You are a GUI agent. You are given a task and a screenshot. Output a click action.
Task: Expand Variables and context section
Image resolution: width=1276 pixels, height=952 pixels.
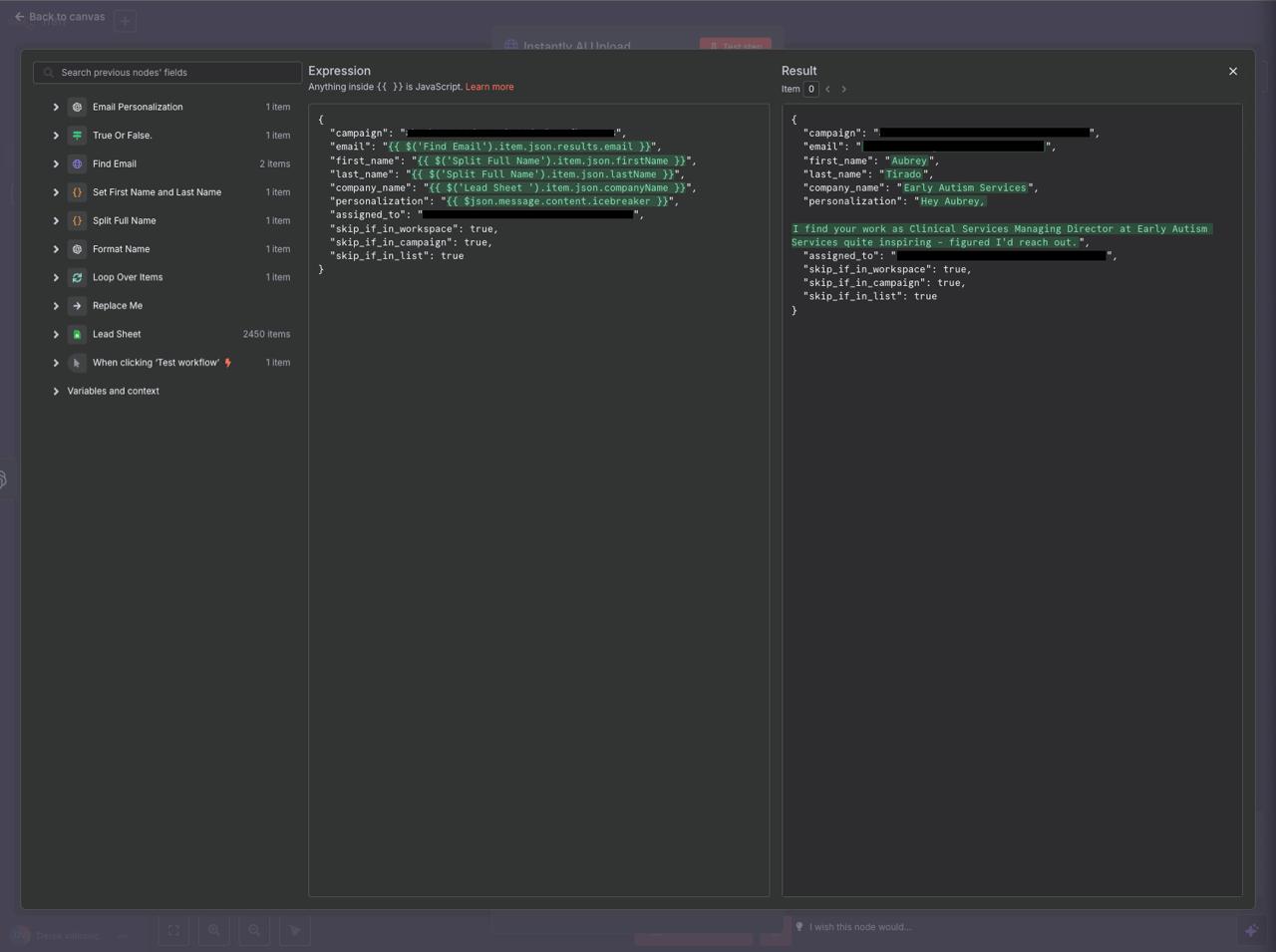56,391
